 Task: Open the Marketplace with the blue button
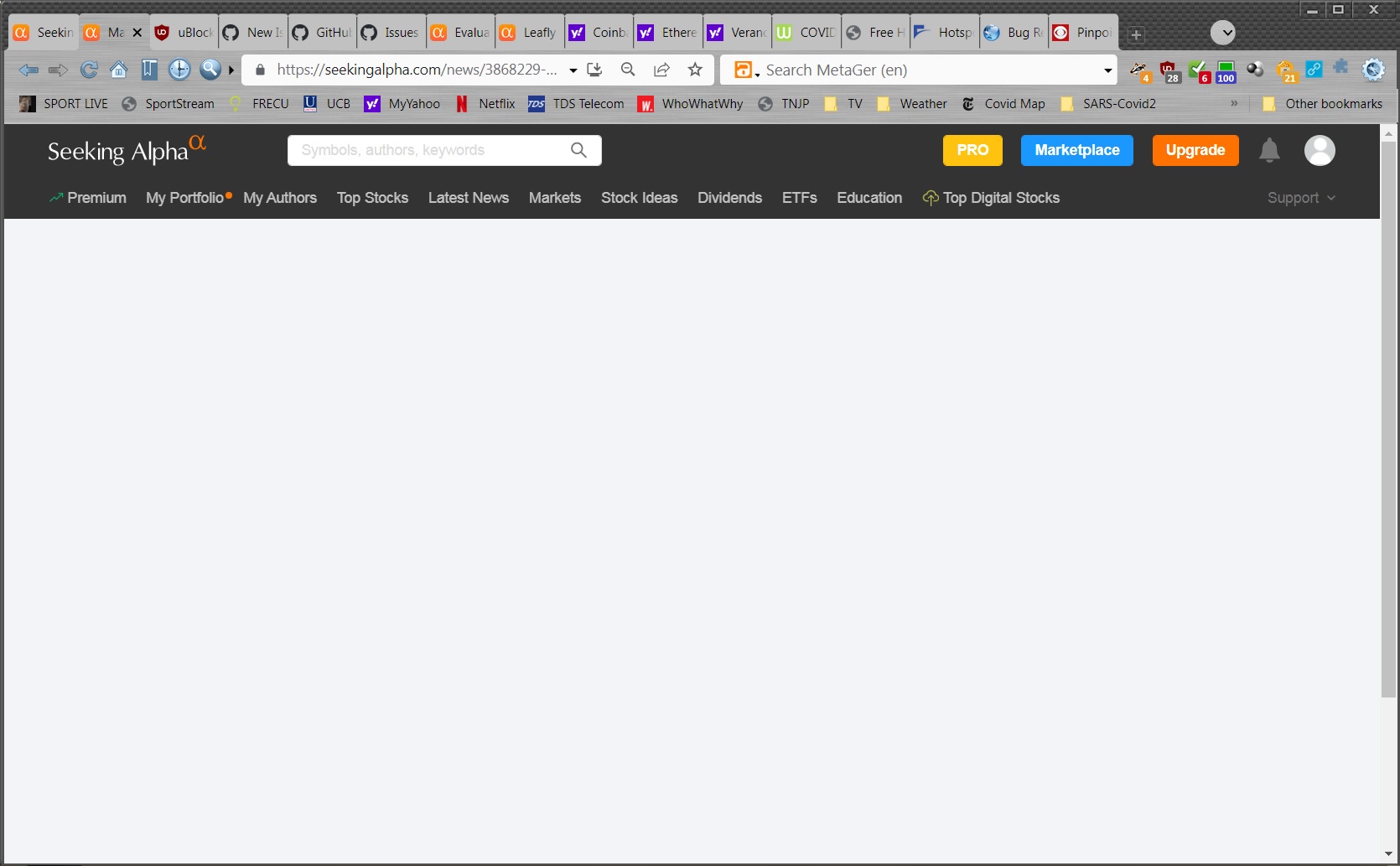[1076, 150]
